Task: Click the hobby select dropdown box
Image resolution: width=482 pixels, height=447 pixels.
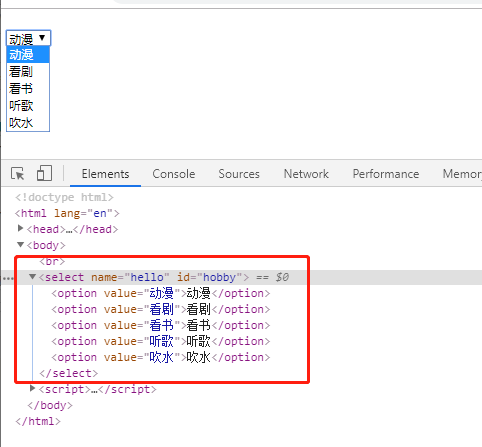Action: pos(28,38)
